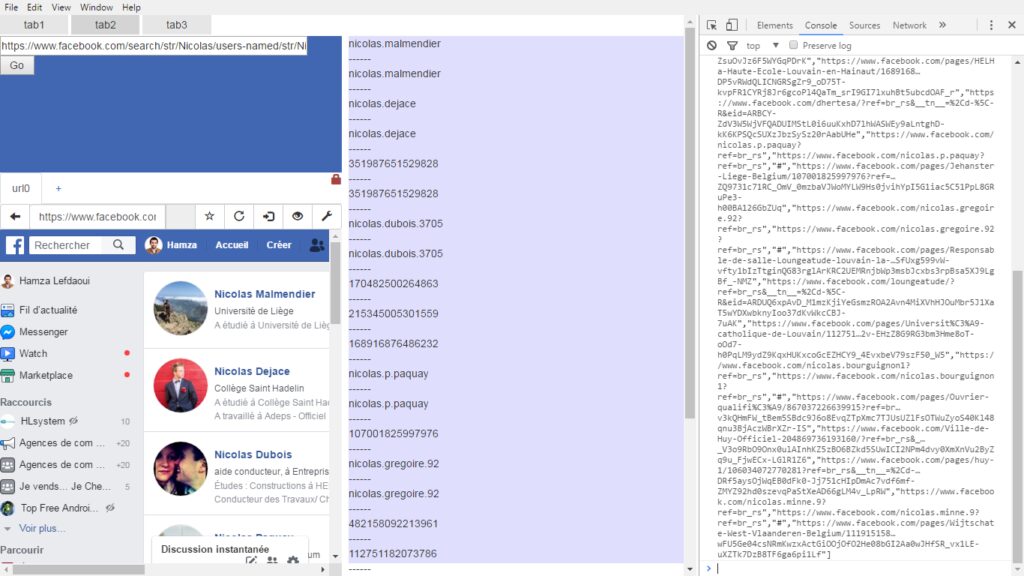1024x576 pixels.
Task: Reload the page with refresh icon
Action: 239,216
